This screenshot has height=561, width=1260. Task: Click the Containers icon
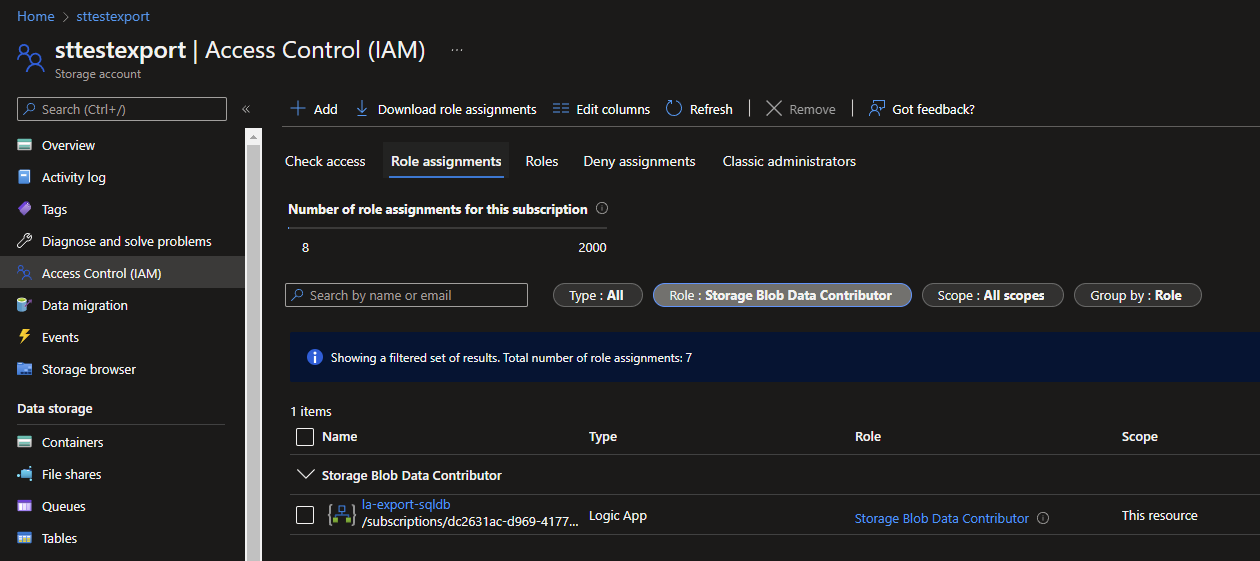click(25, 442)
